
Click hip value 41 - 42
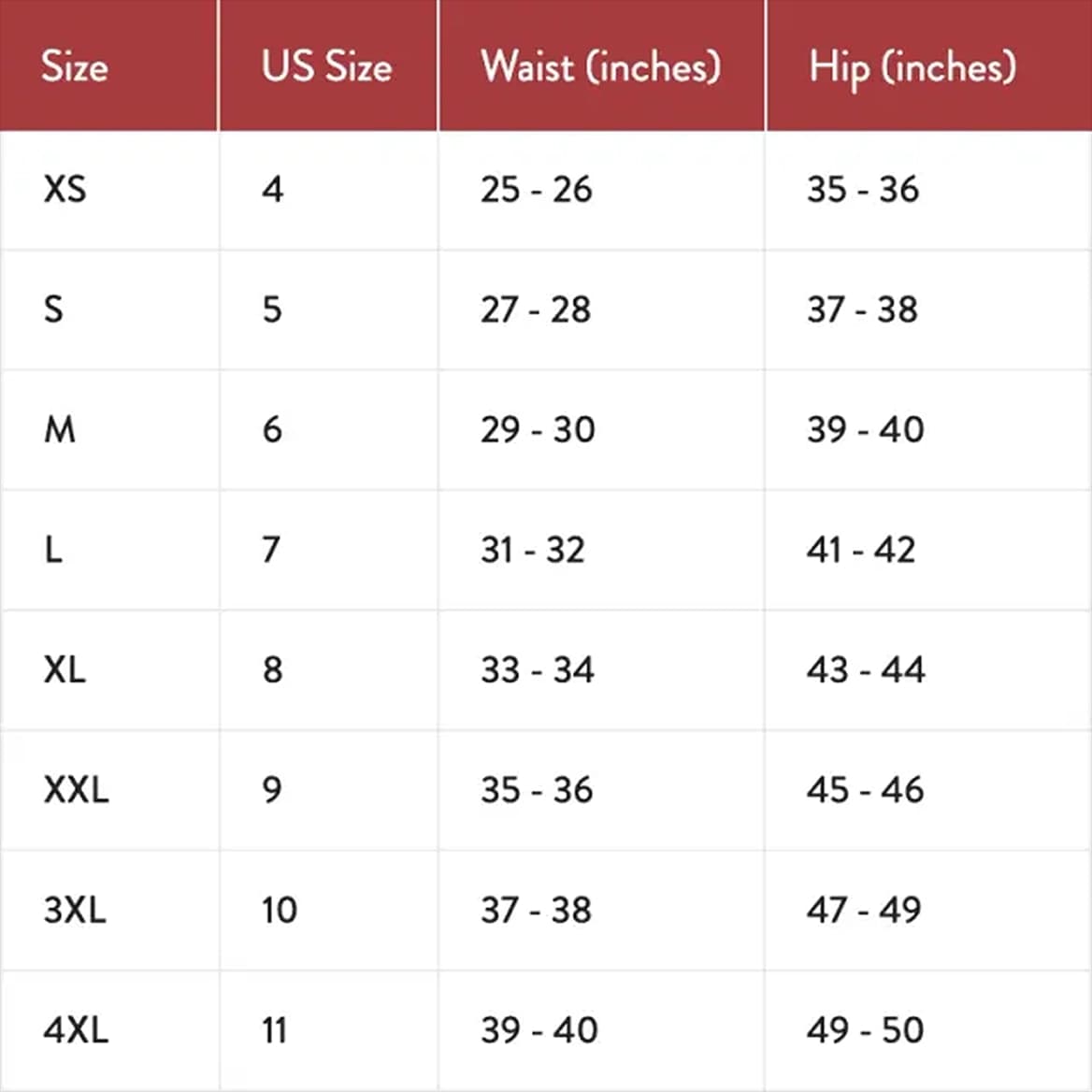click(861, 550)
